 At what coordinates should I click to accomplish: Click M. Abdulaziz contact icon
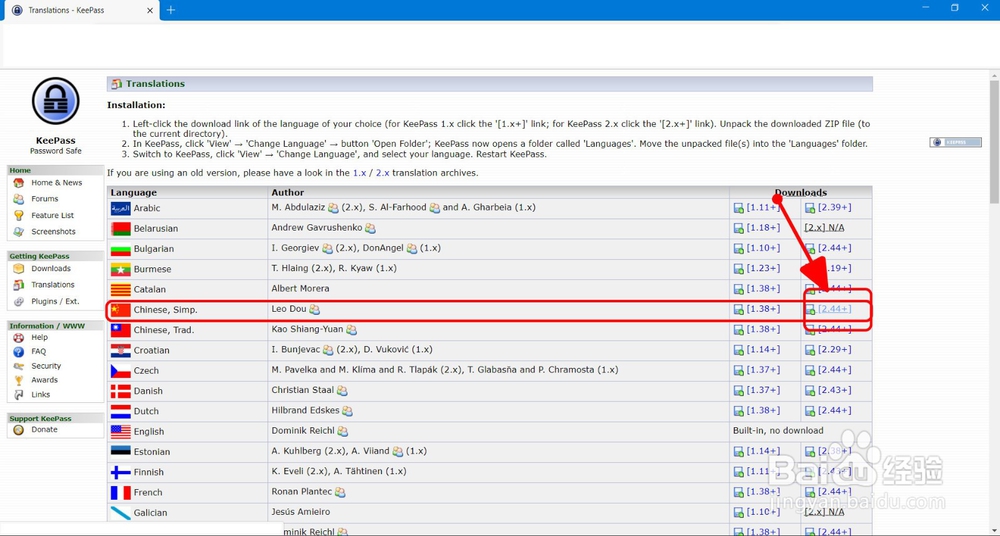coord(333,208)
